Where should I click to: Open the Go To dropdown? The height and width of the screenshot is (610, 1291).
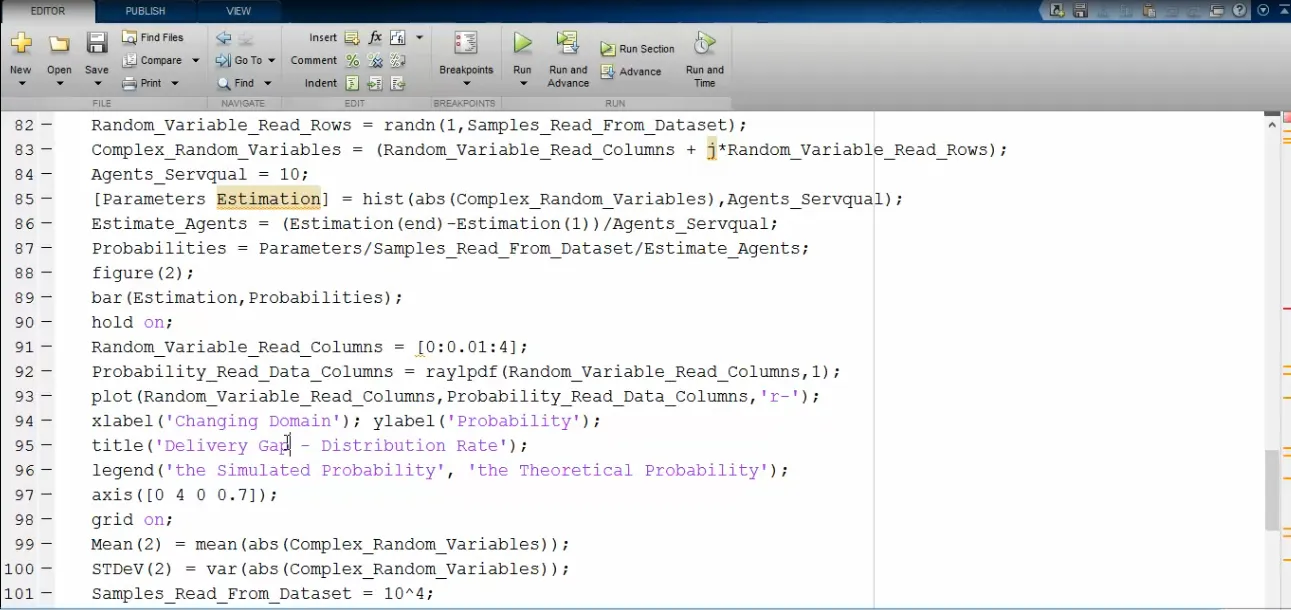click(271, 61)
